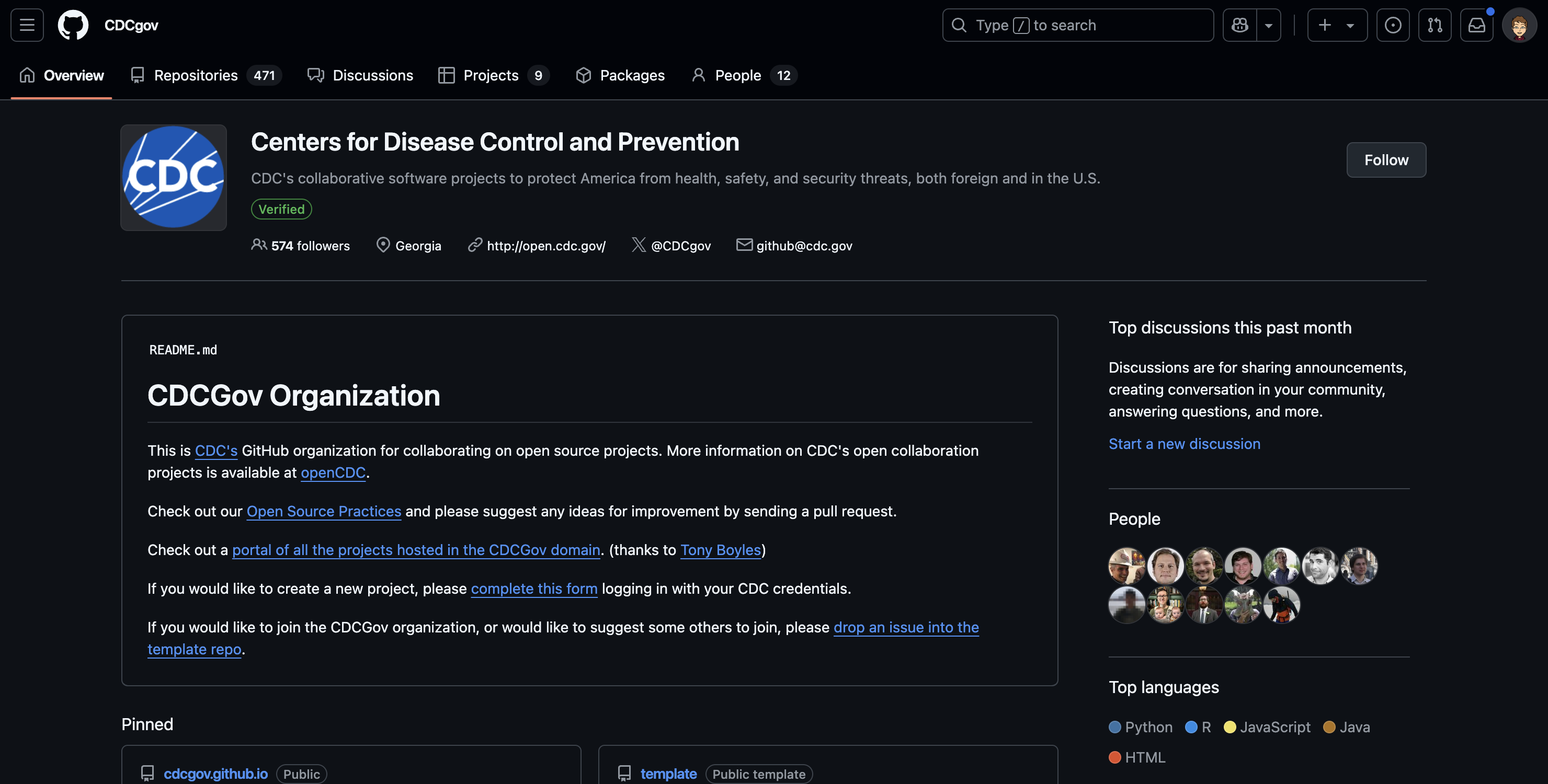
Task: Select the Overview tab
Action: pos(61,76)
